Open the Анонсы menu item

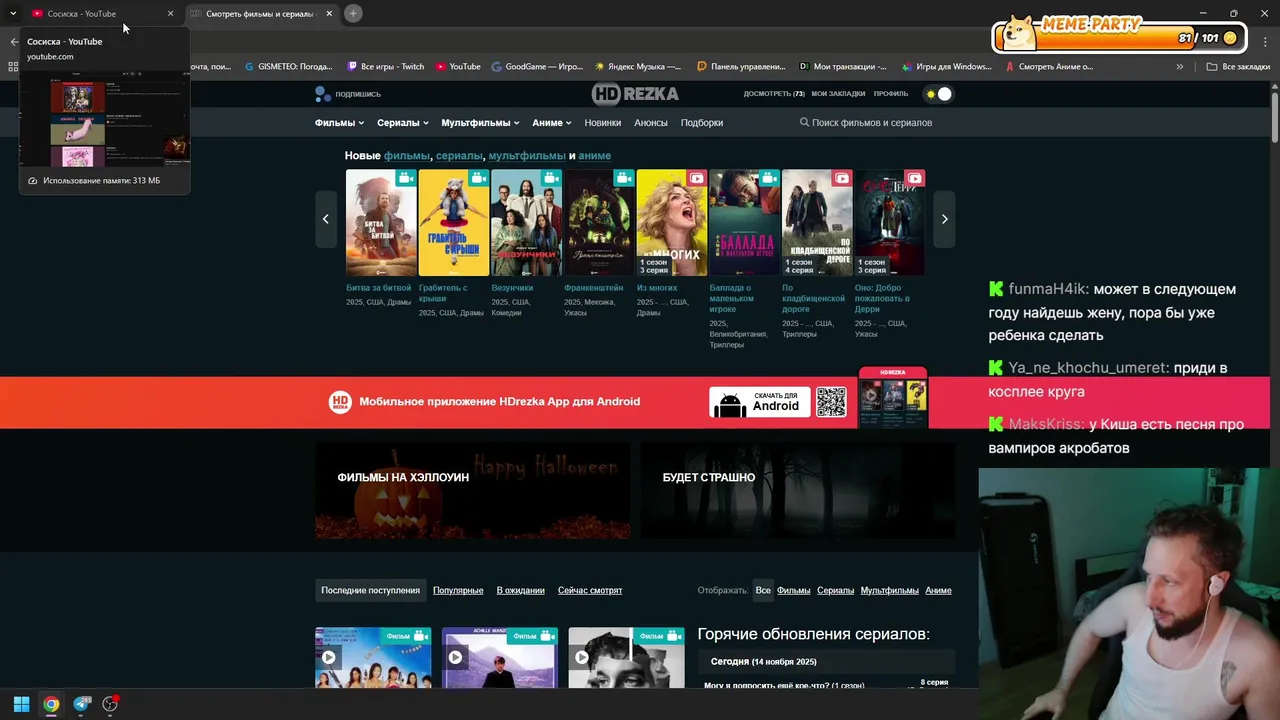point(651,123)
